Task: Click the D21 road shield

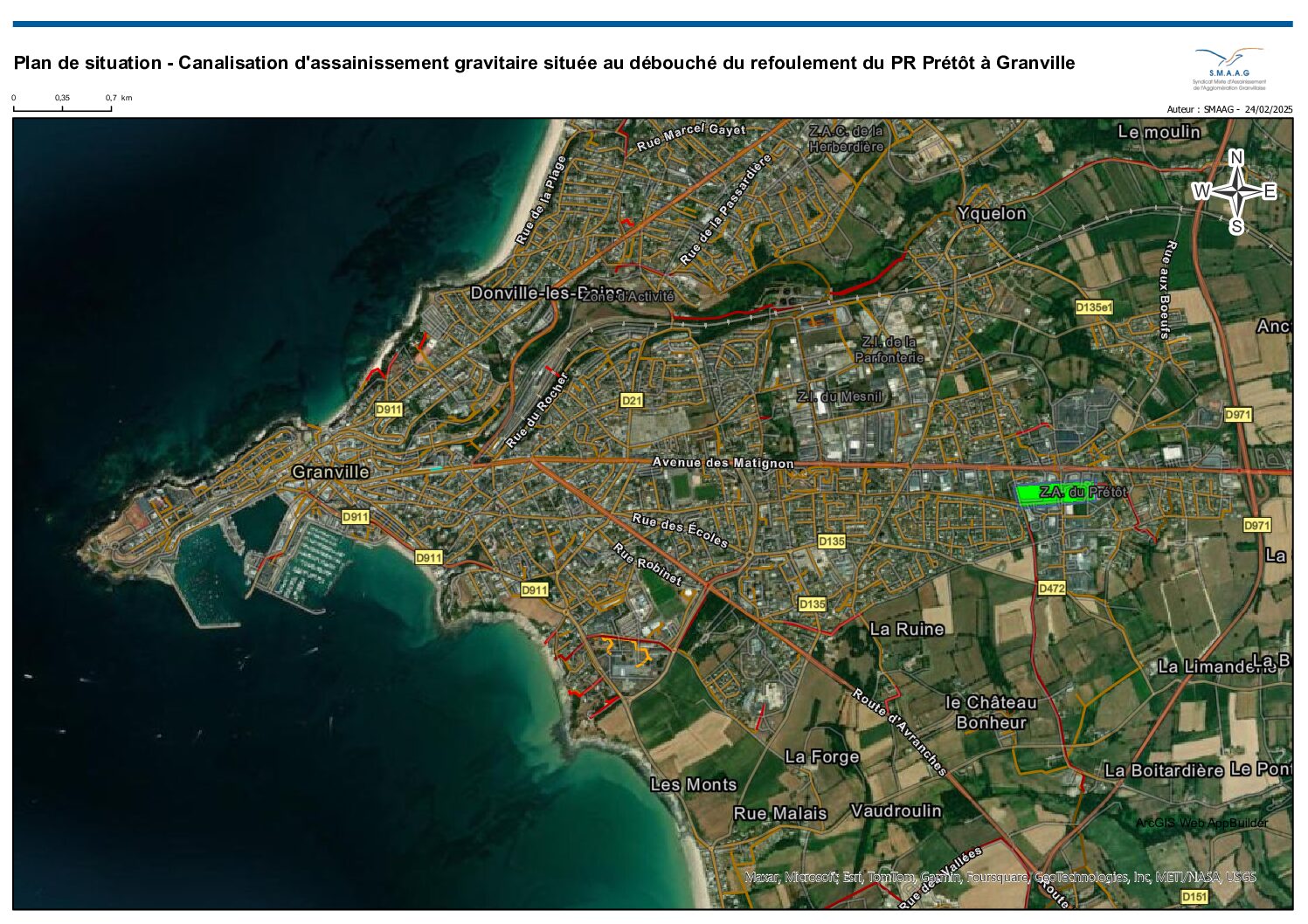Action: 631,400
